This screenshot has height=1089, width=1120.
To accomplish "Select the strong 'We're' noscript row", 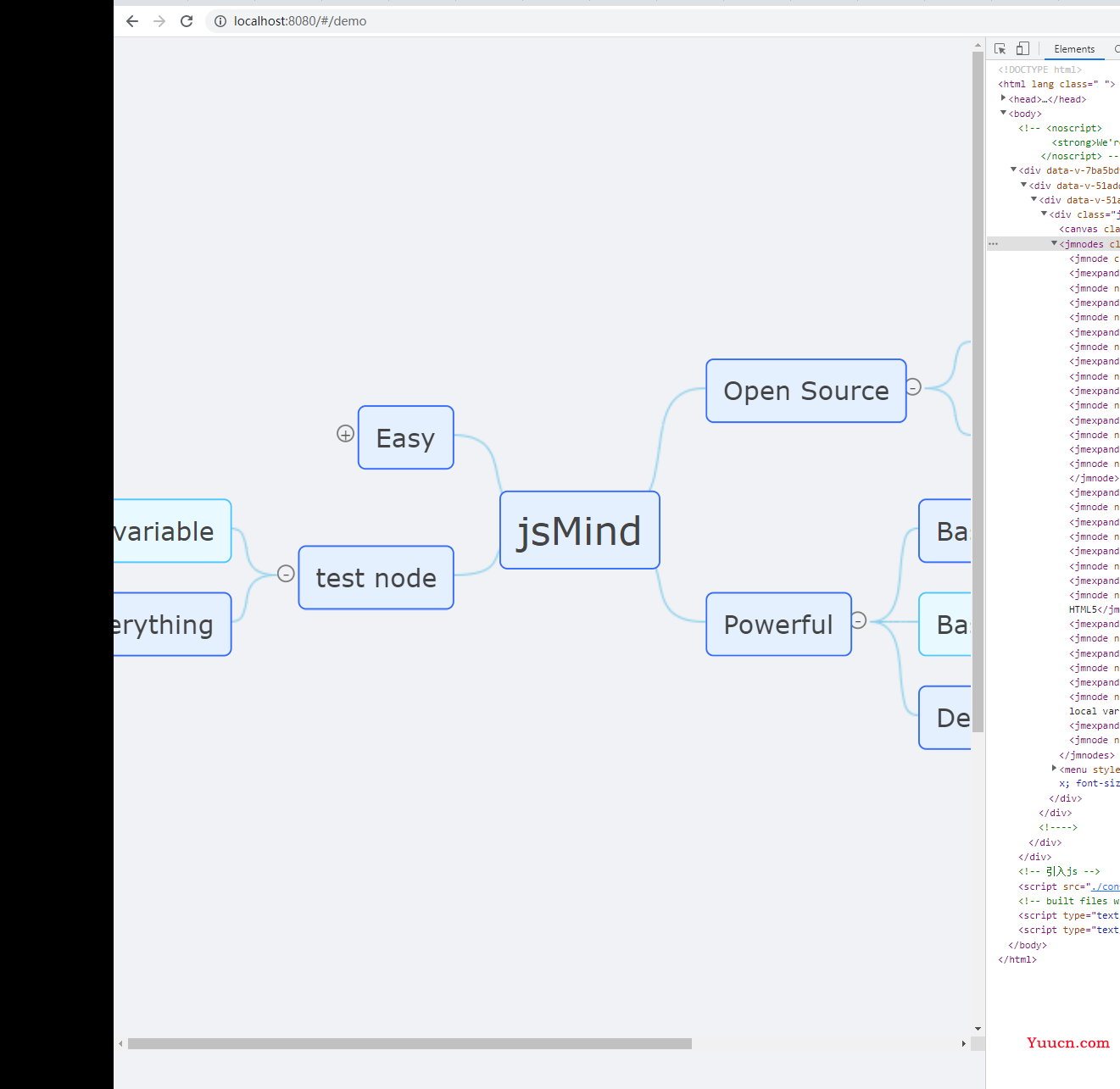I will click(x=1085, y=142).
